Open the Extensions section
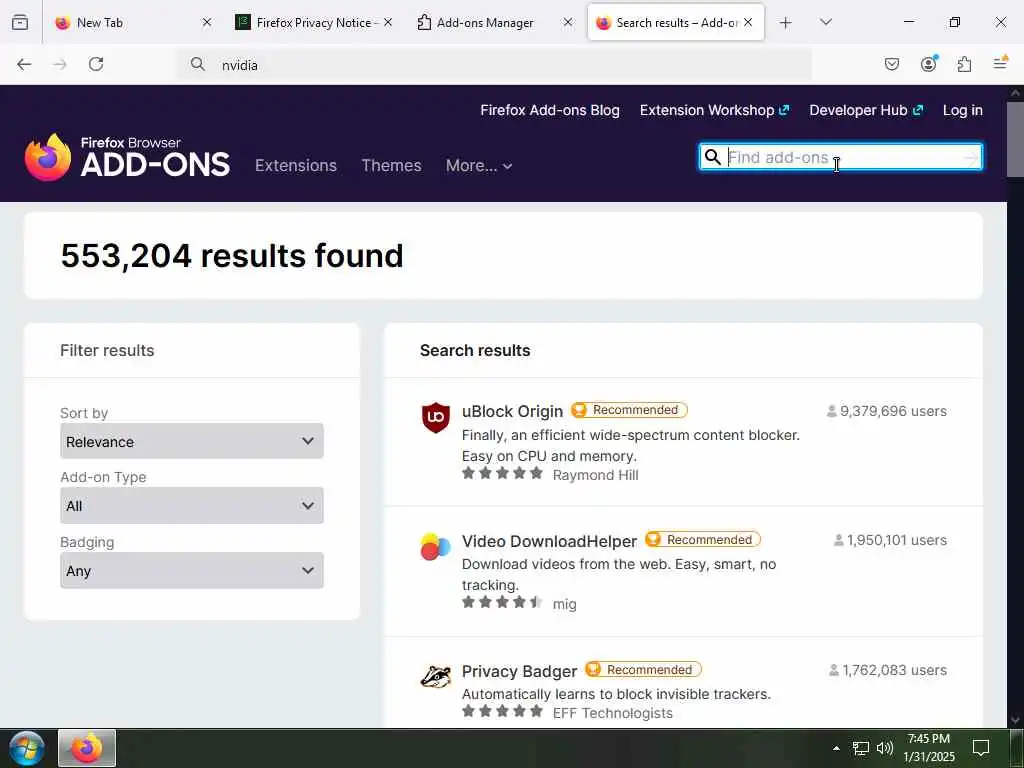The height and width of the screenshot is (768, 1024). [296, 165]
